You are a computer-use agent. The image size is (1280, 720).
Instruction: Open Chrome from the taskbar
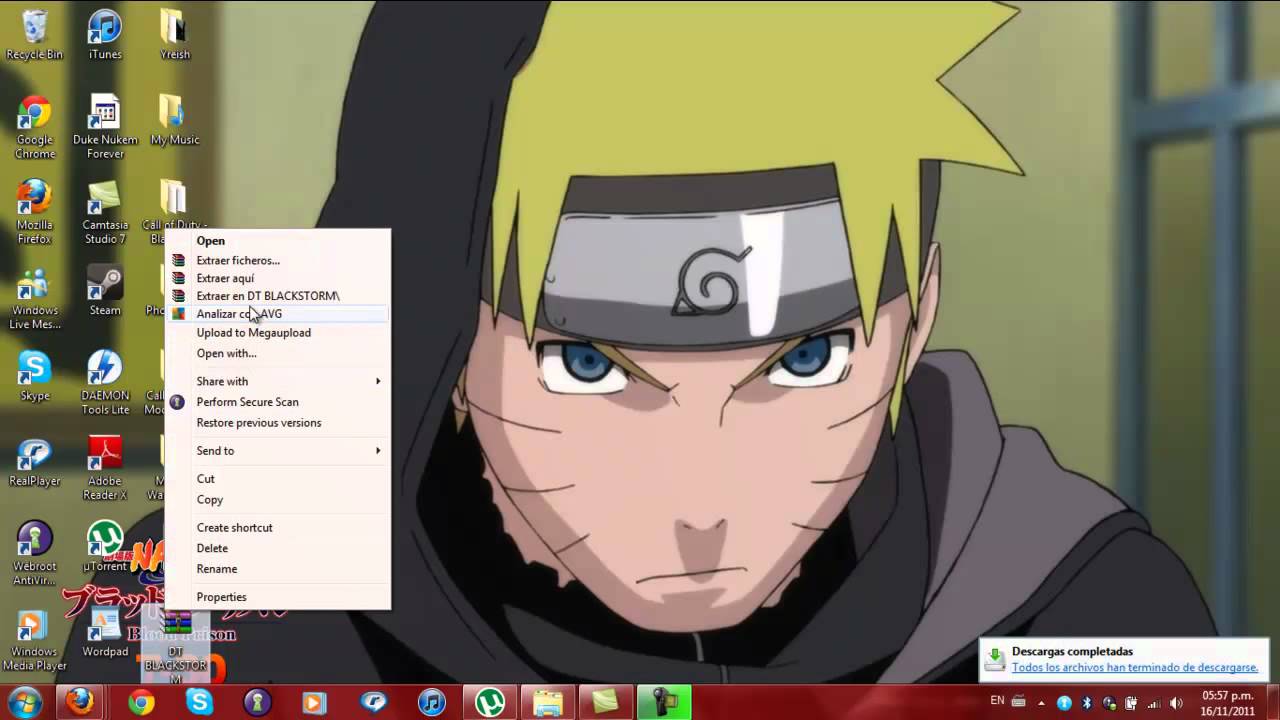tap(141, 702)
